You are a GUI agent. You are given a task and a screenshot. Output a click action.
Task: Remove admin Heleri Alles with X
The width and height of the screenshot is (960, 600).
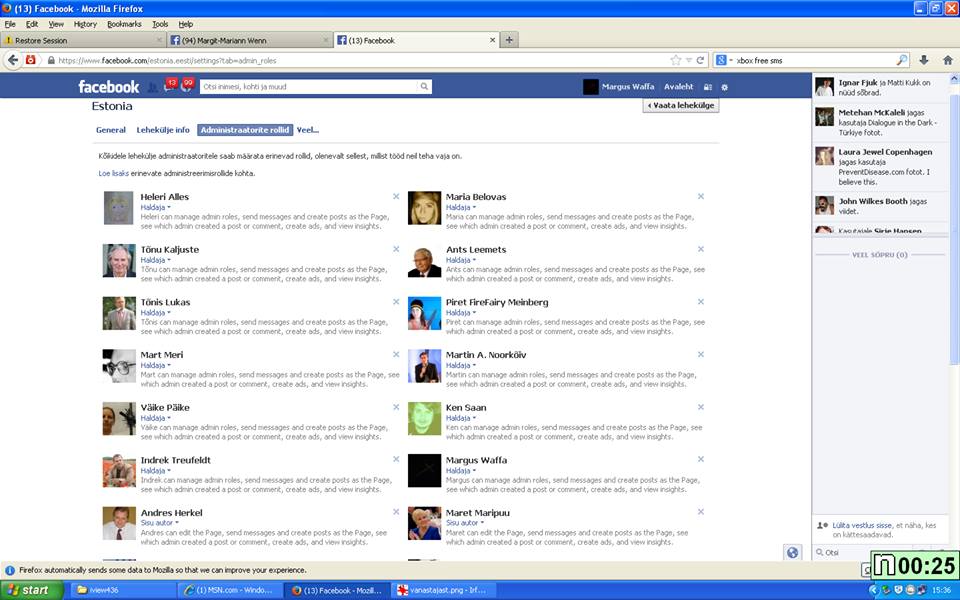pyautogui.click(x=396, y=197)
